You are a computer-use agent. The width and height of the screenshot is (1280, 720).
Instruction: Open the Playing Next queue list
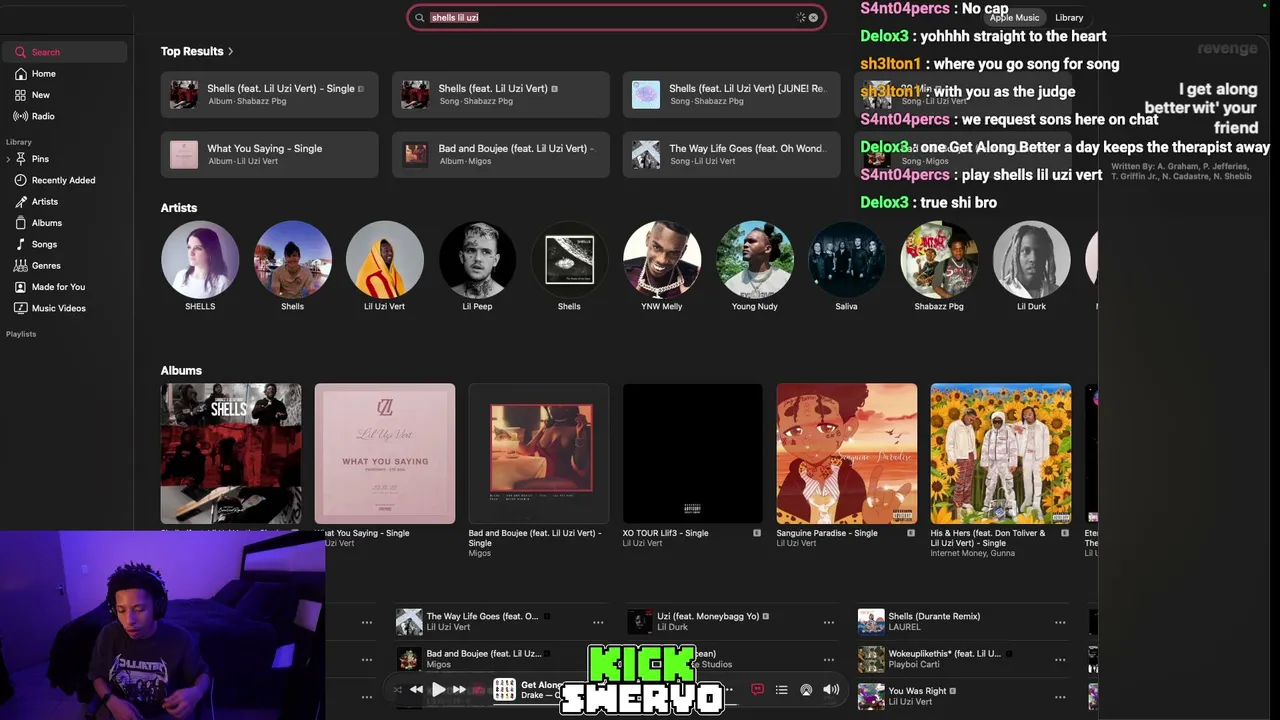(781, 689)
